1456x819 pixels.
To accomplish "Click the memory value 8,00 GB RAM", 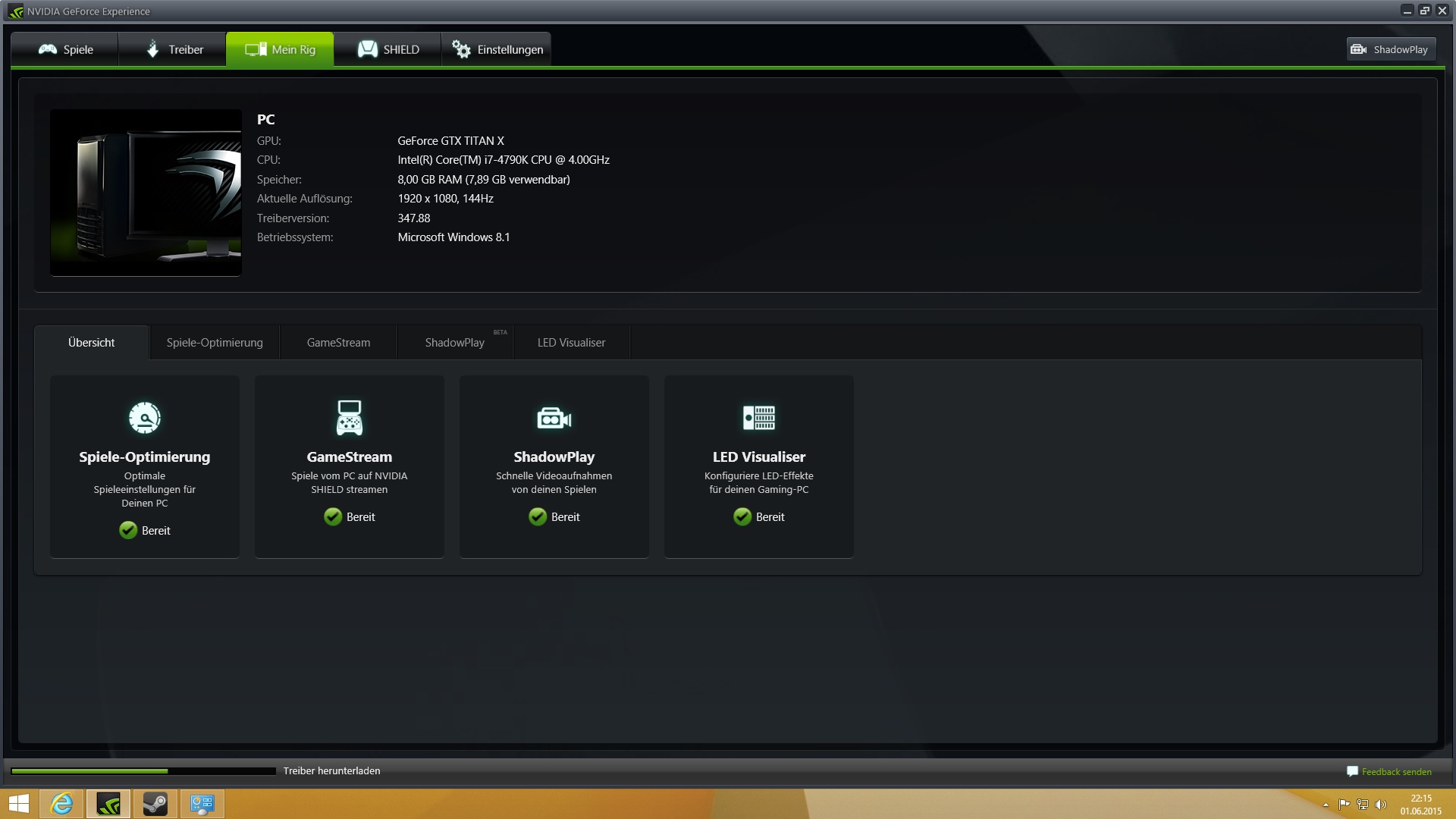I will coord(484,180).
